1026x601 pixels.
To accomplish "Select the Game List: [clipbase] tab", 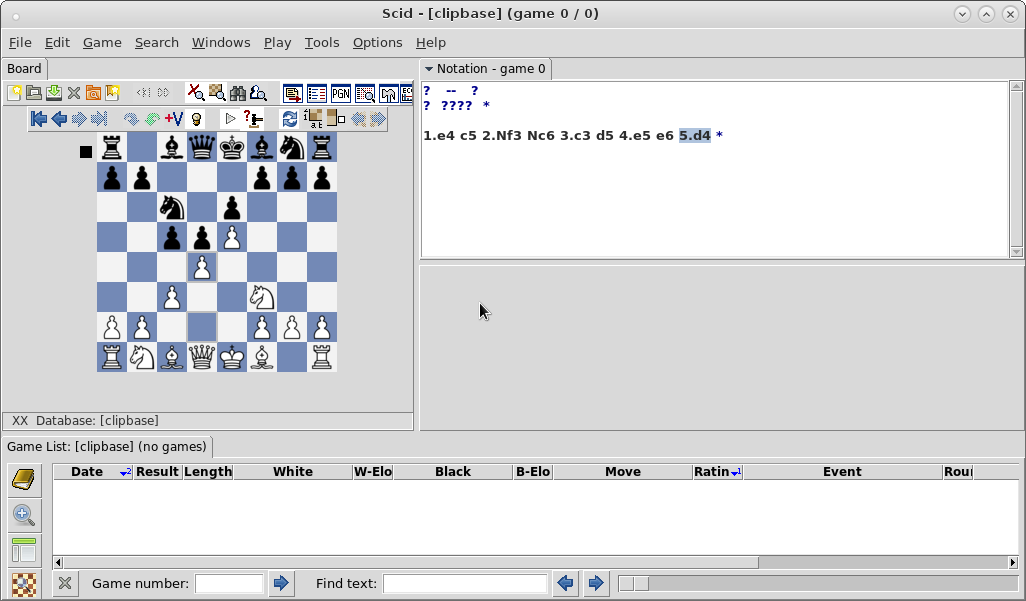I will coord(107,446).
